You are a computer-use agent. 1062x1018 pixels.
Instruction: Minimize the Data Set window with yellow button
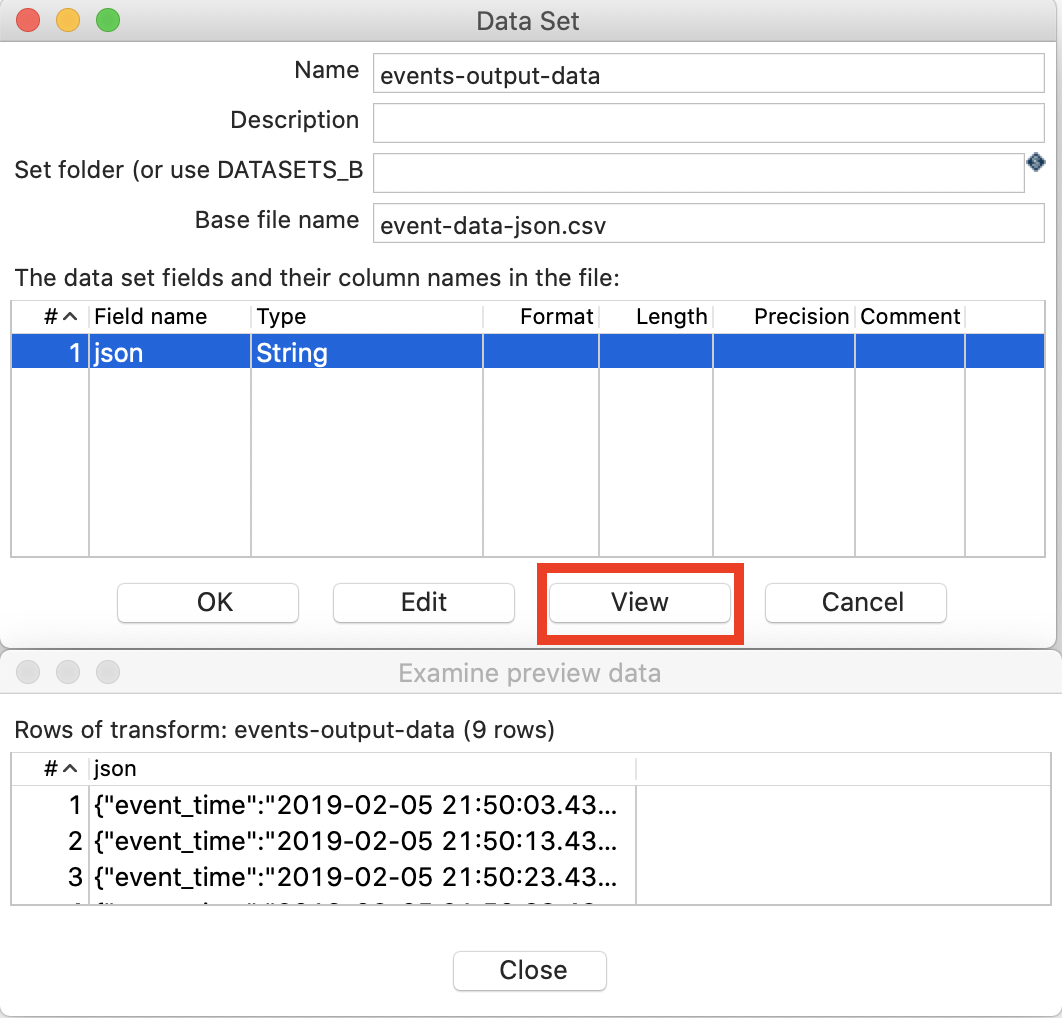click(x=68, y=20)
